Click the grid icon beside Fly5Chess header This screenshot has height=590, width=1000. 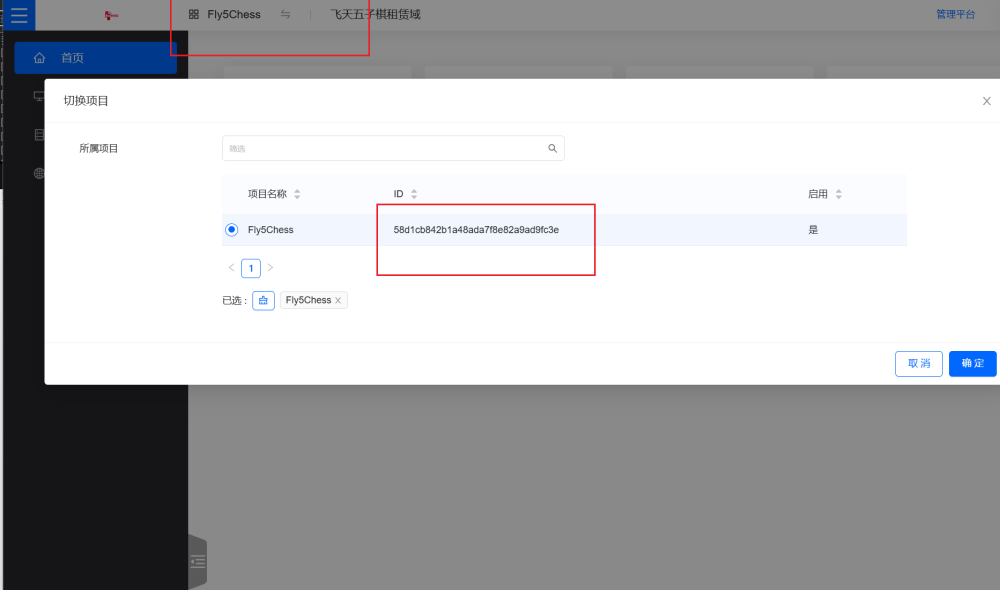click(x=194, y=15)
